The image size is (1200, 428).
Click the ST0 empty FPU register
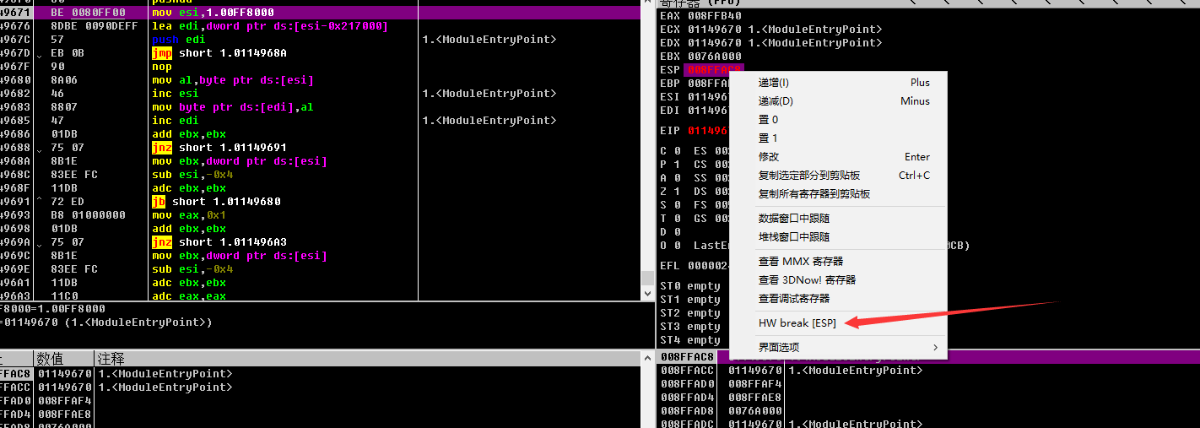690,286
